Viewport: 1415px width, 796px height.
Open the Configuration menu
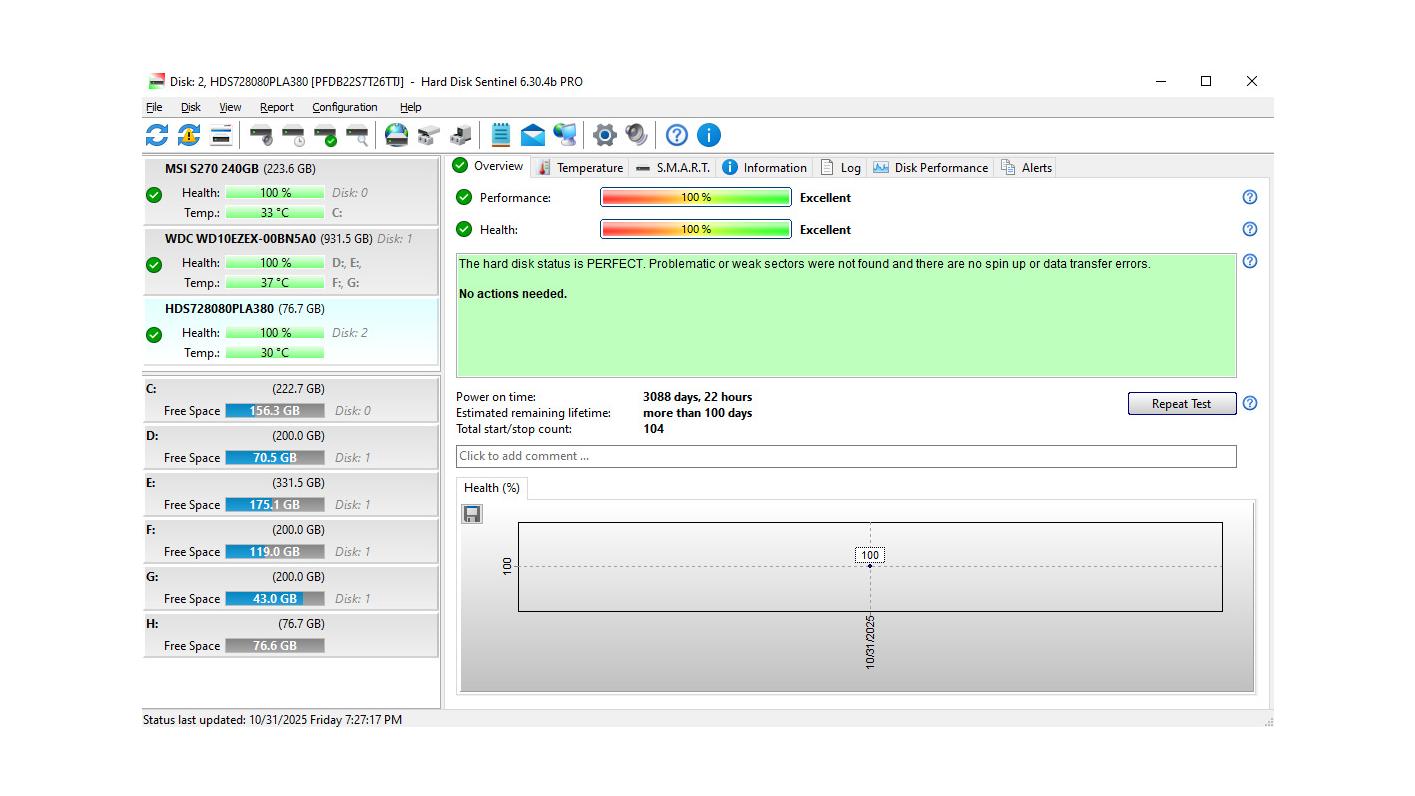click(x=344, y=107)
